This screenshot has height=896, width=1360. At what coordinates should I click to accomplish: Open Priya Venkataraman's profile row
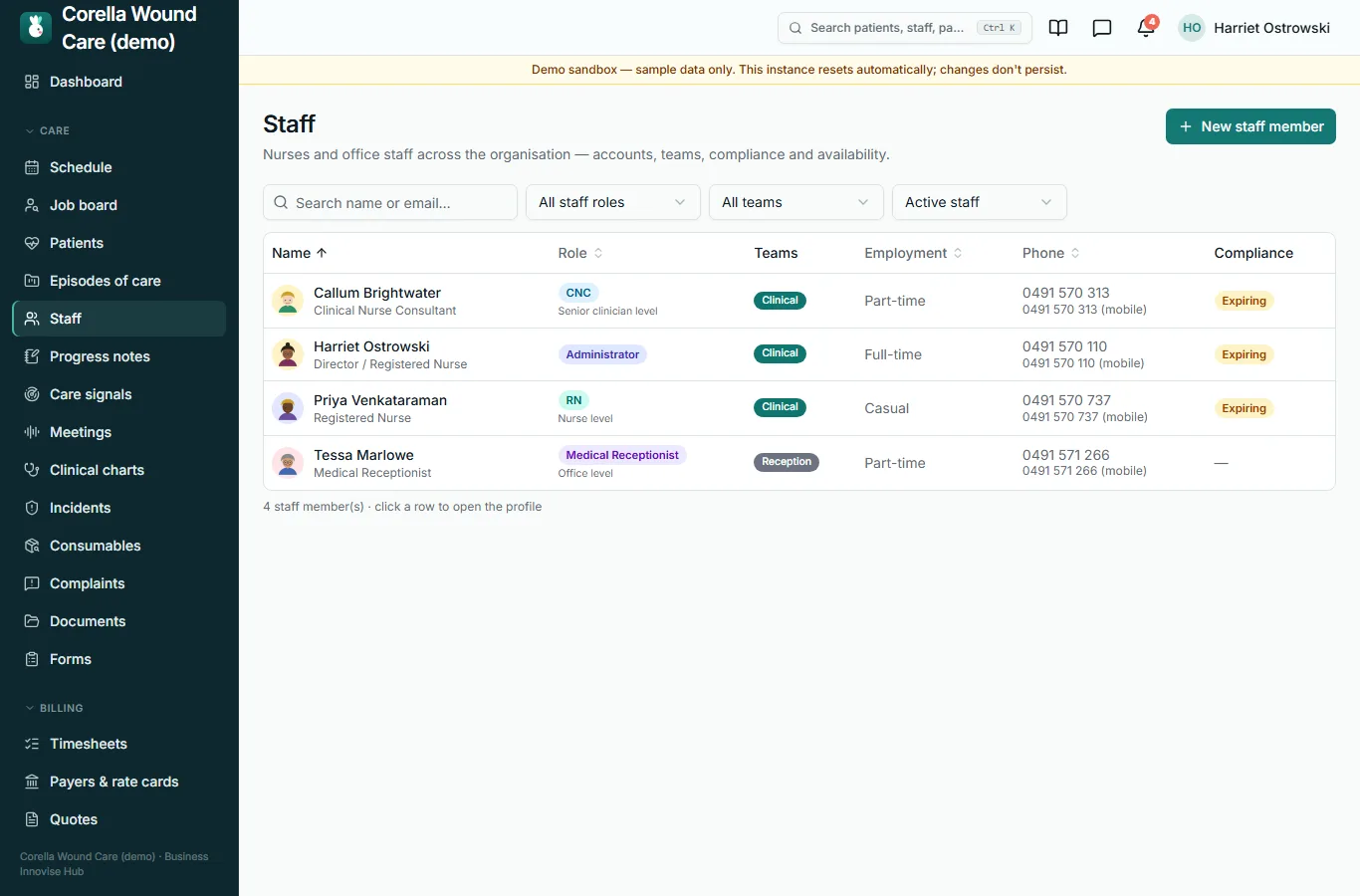tap(799, 408)
